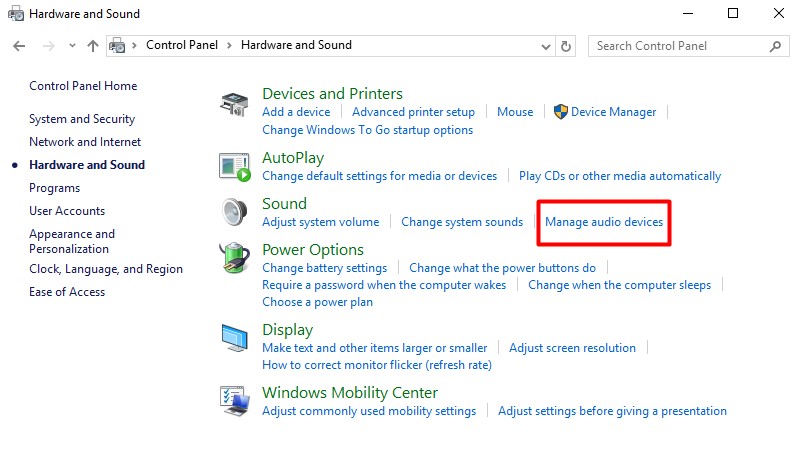Screen dimensions: 798x461
Task: Open Device Manager link
Action: (613, 112)
